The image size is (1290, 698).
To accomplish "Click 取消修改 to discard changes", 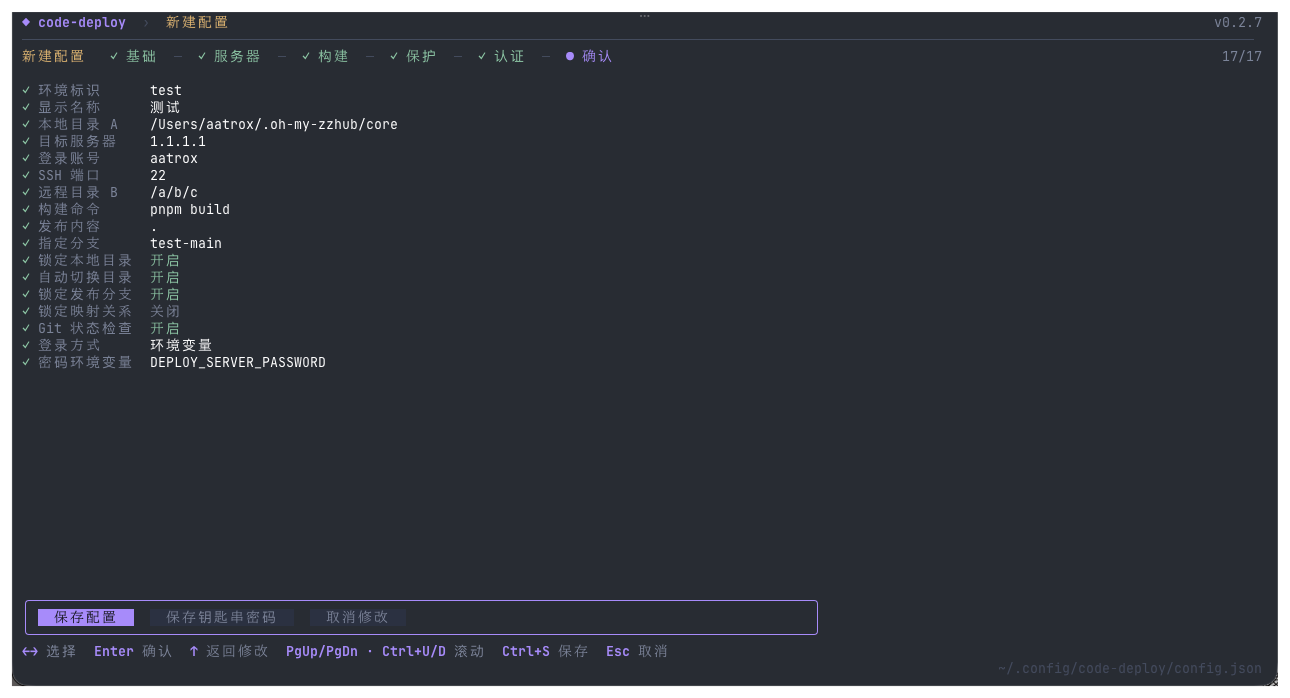I will 358,617.
